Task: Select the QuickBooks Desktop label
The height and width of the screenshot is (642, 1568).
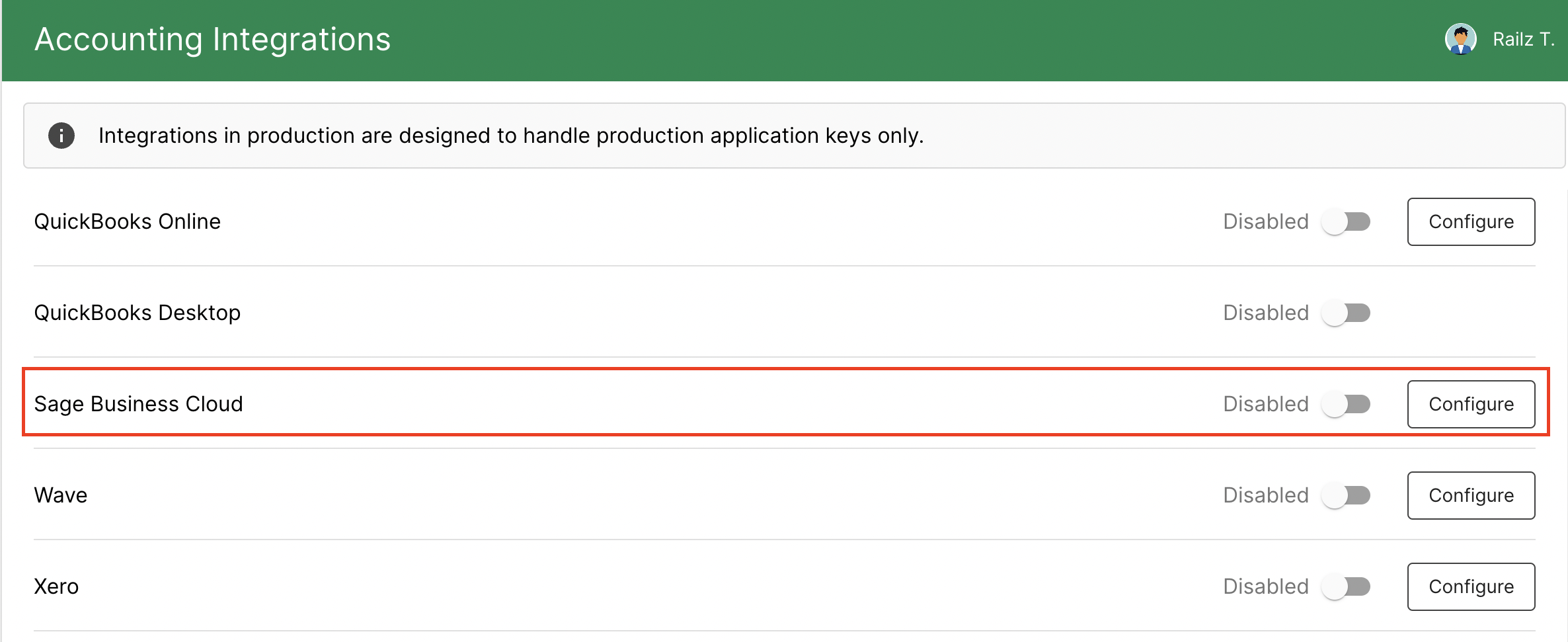Action: coord(137,313)
